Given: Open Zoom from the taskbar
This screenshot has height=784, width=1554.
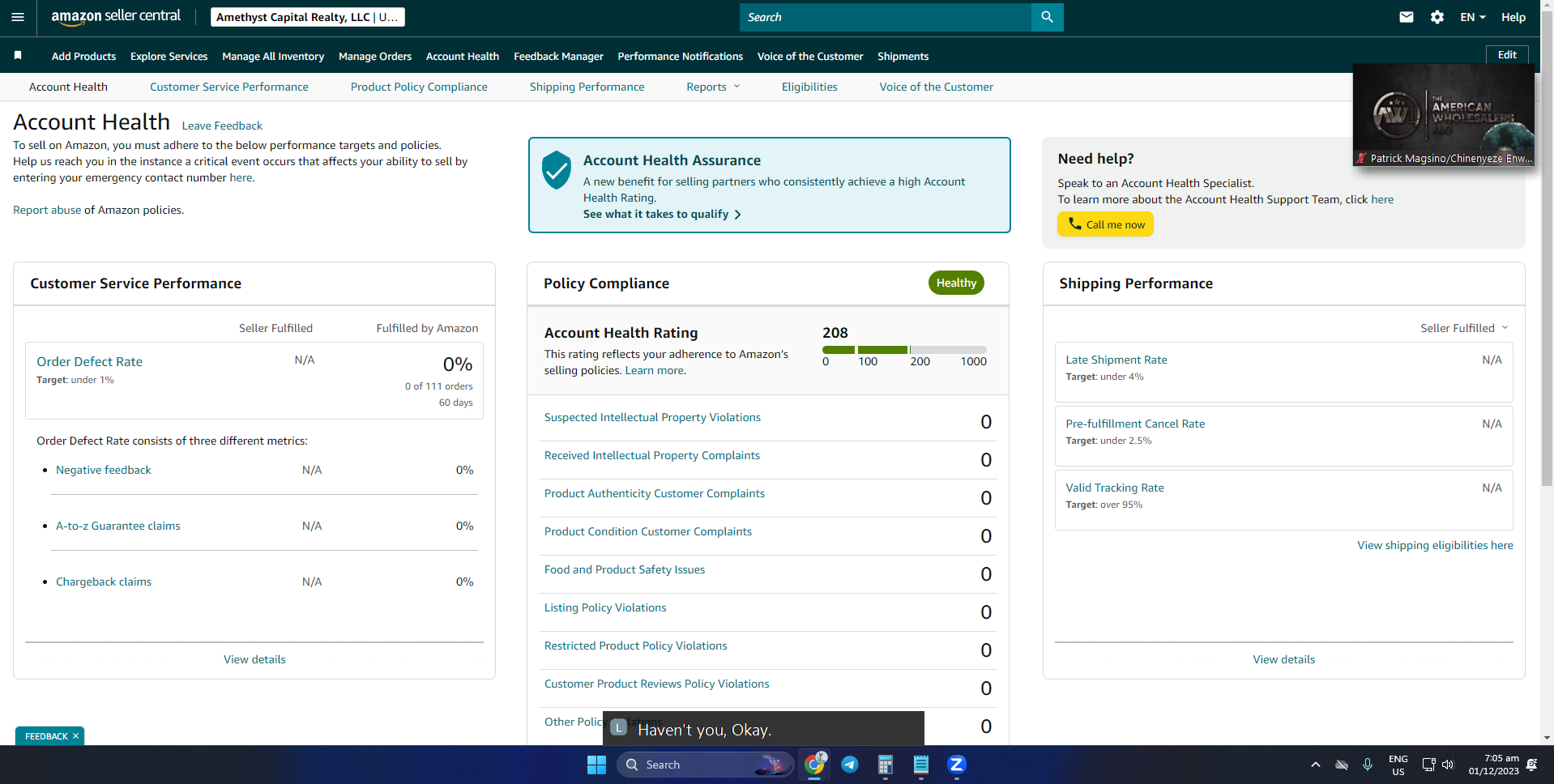Looking at the screenshot, I should pyautogui.click(x=957, y=765).
